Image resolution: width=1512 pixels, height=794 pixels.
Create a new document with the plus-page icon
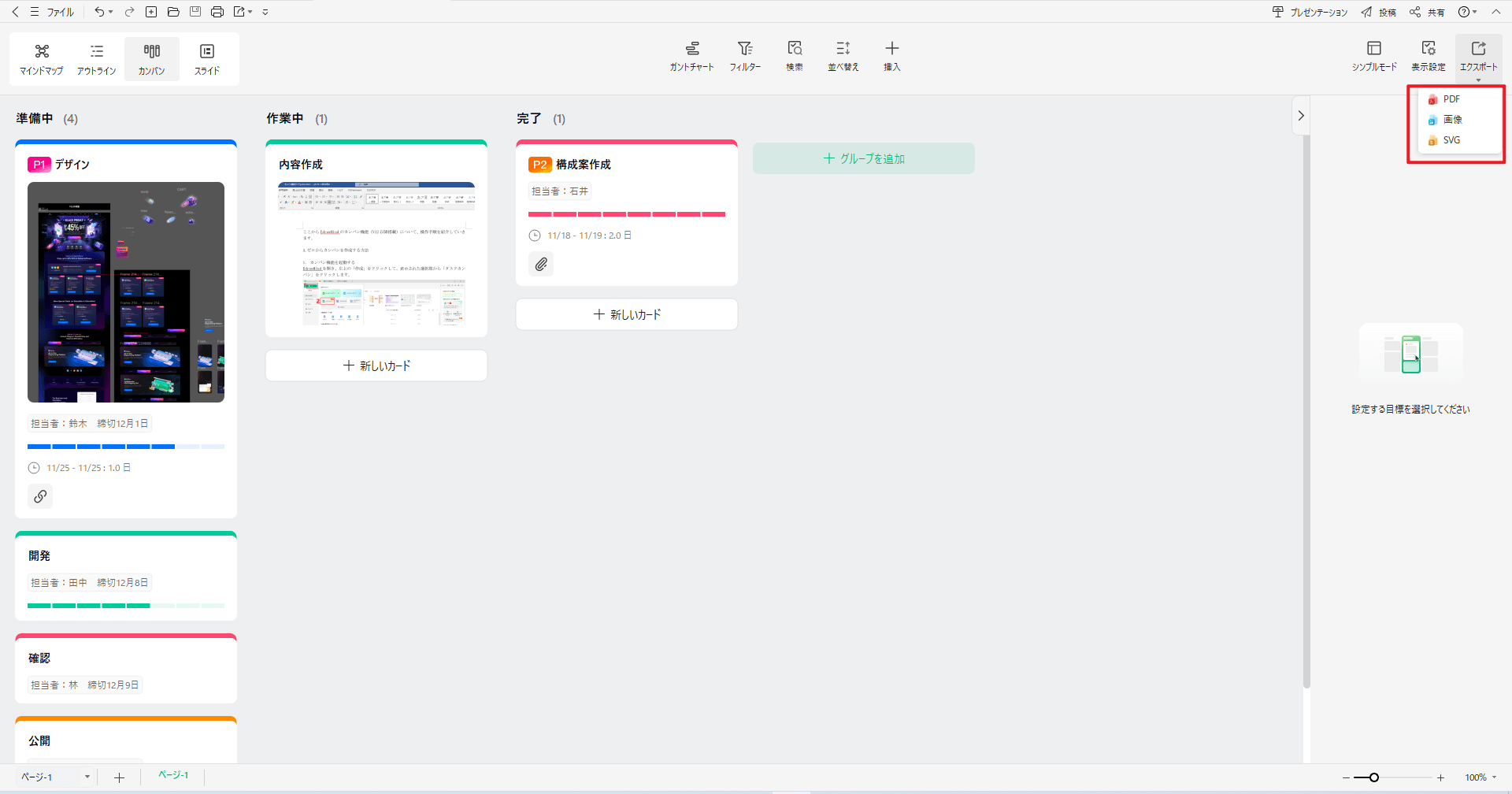coord(151,12)
